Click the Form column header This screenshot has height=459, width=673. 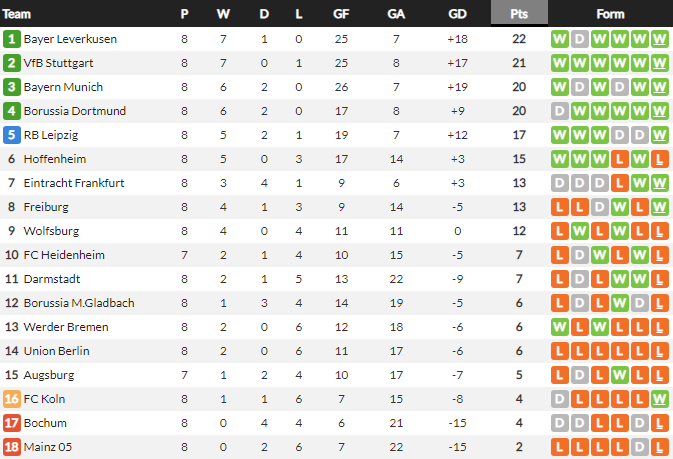[609, 14]
